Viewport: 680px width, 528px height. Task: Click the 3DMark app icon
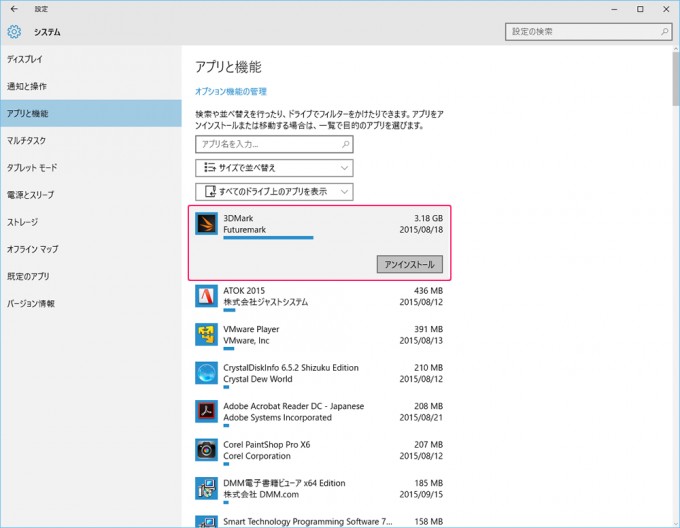206,224
